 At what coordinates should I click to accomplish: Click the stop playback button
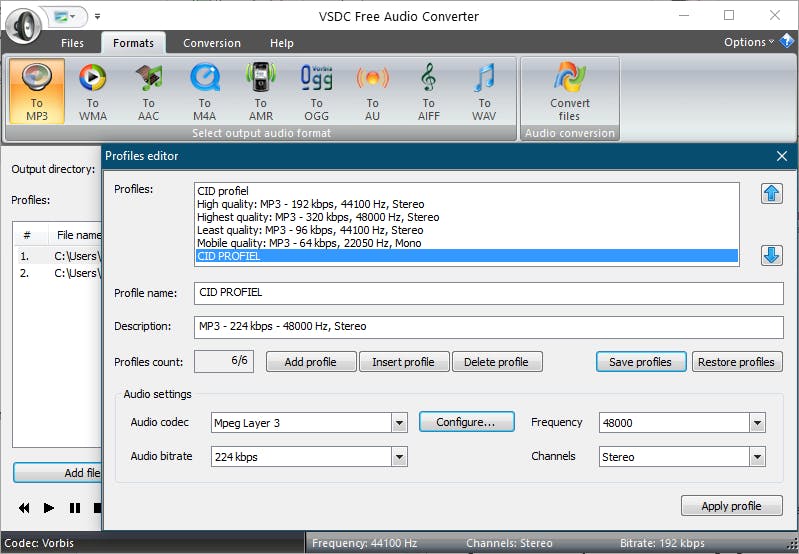(x=97, y=508)
